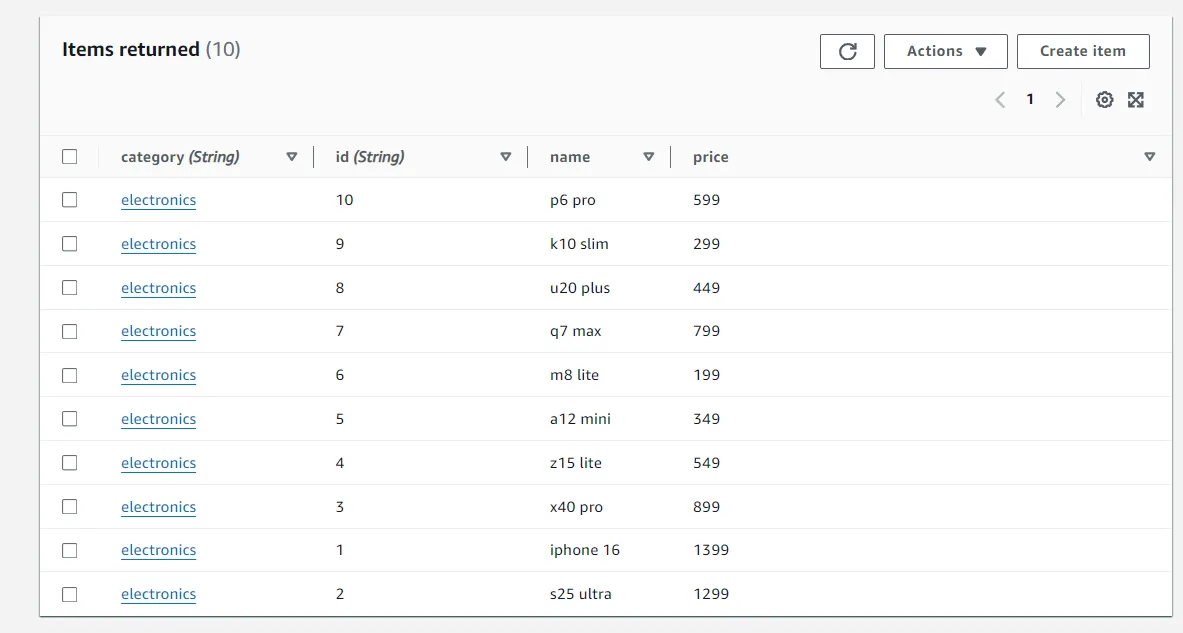Open the price column filter dropdown
Screen dimensions: 1183x633
coord(1149,156)
